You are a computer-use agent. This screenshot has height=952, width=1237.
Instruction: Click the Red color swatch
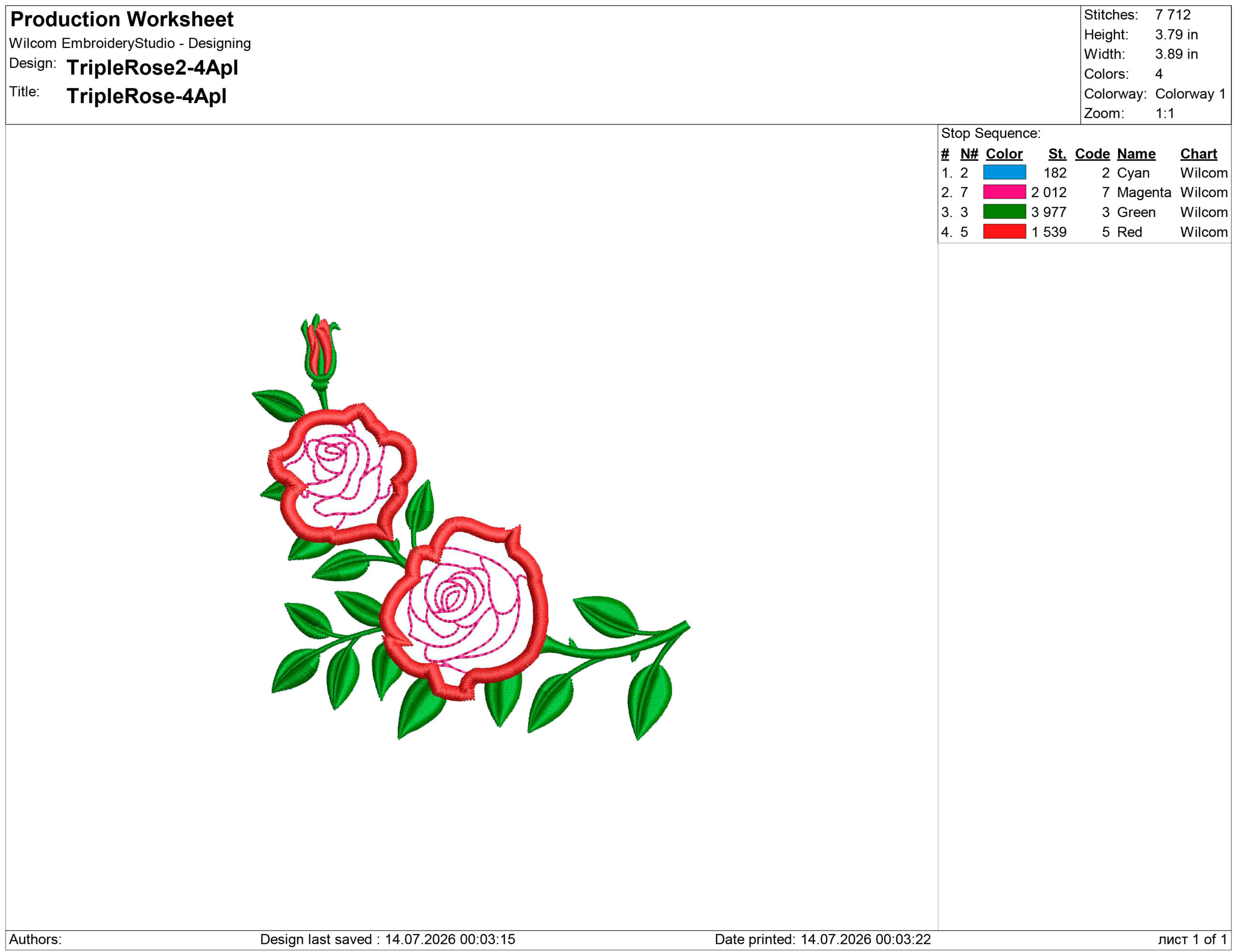coord(1004,231)
